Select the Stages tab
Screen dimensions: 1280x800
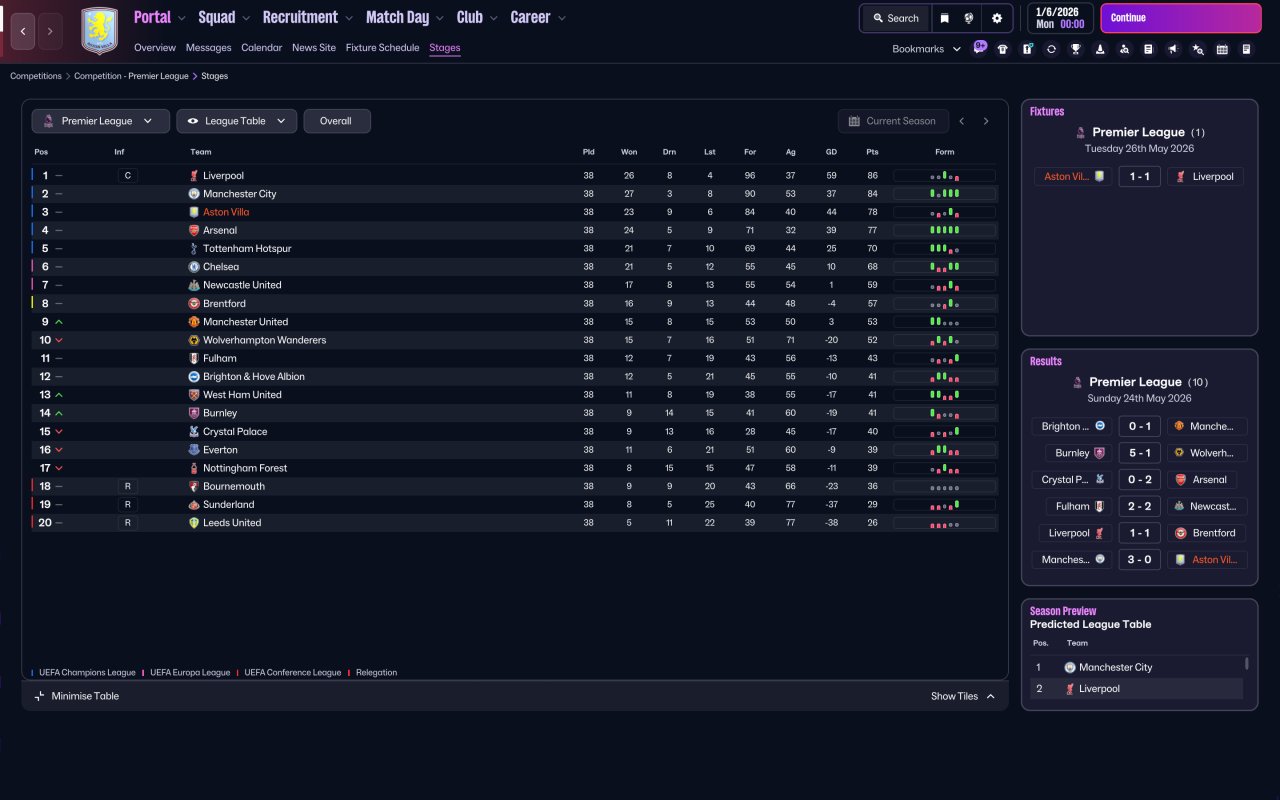pos(445,48)
